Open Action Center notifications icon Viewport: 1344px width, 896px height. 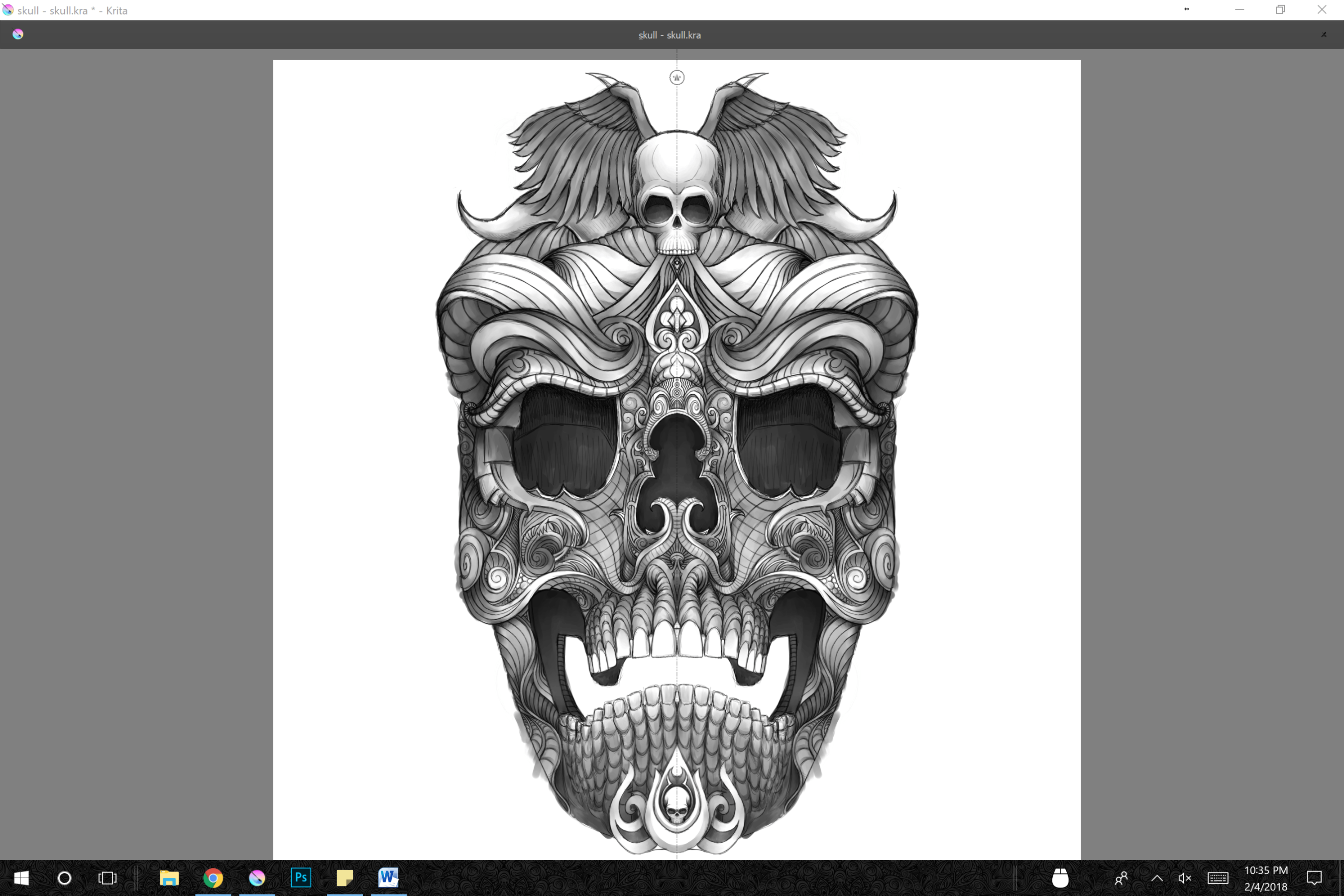[1314, 878]
